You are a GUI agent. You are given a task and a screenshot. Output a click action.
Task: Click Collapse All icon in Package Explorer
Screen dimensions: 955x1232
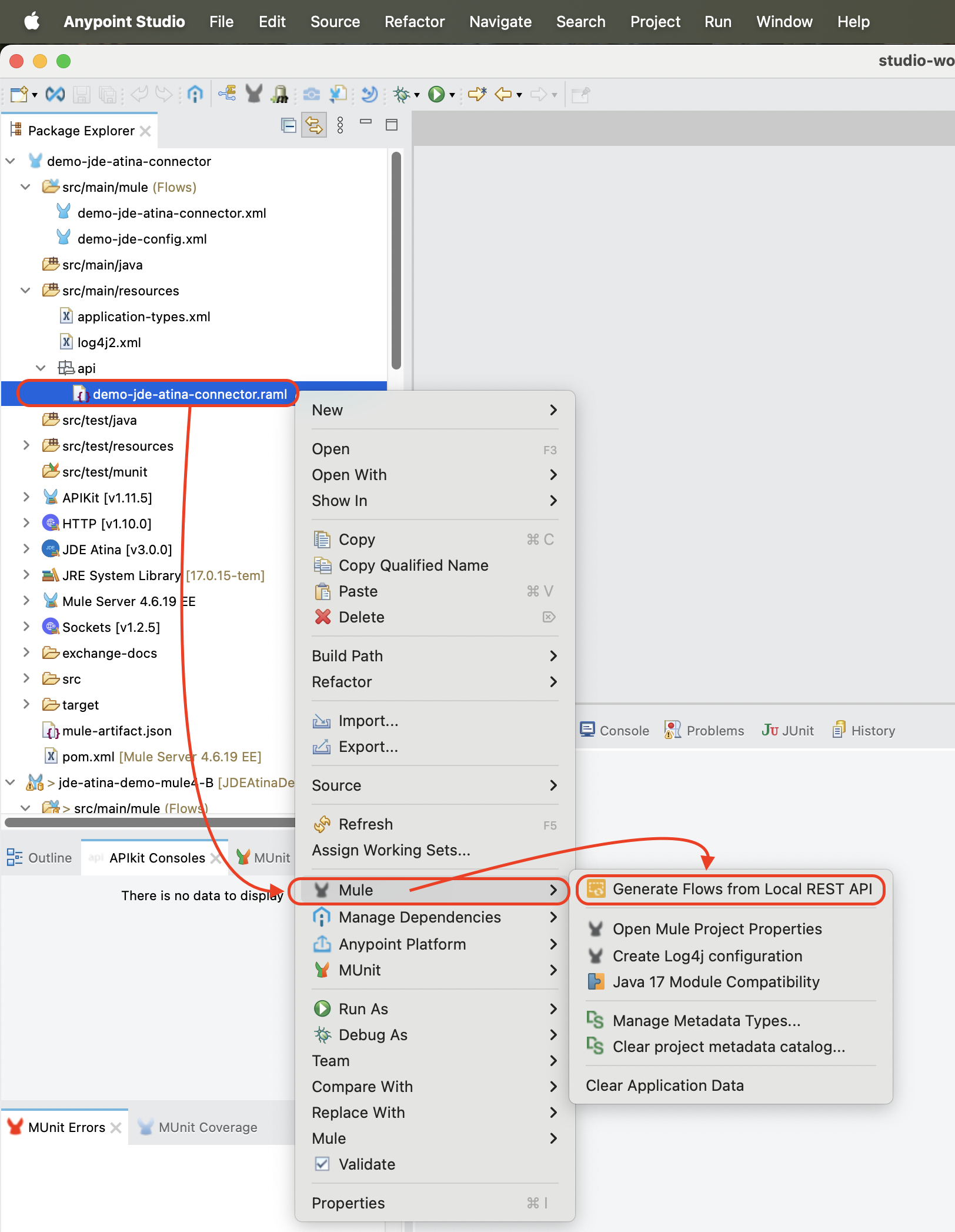[288, 125]
